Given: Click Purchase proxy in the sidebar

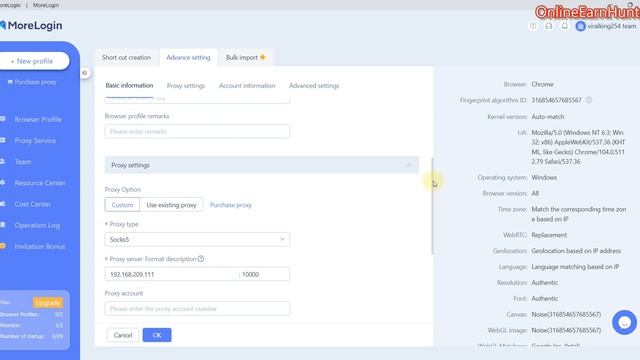Looking at the screenshot, I should pos(32,82).
